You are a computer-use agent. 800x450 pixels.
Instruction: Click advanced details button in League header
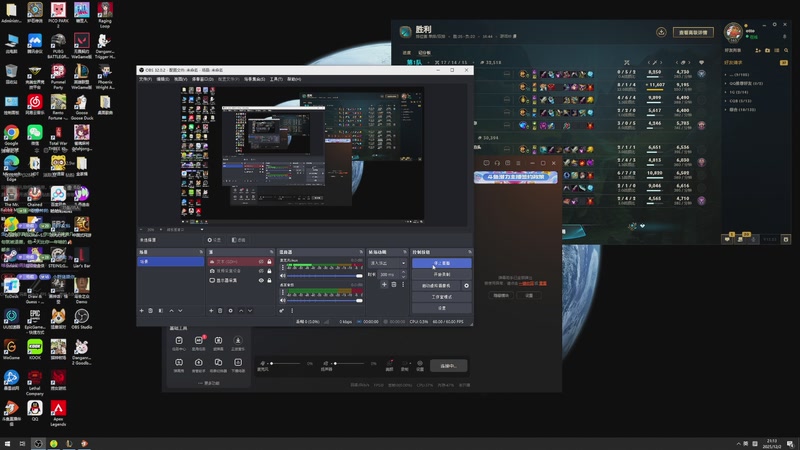(693, 32)
